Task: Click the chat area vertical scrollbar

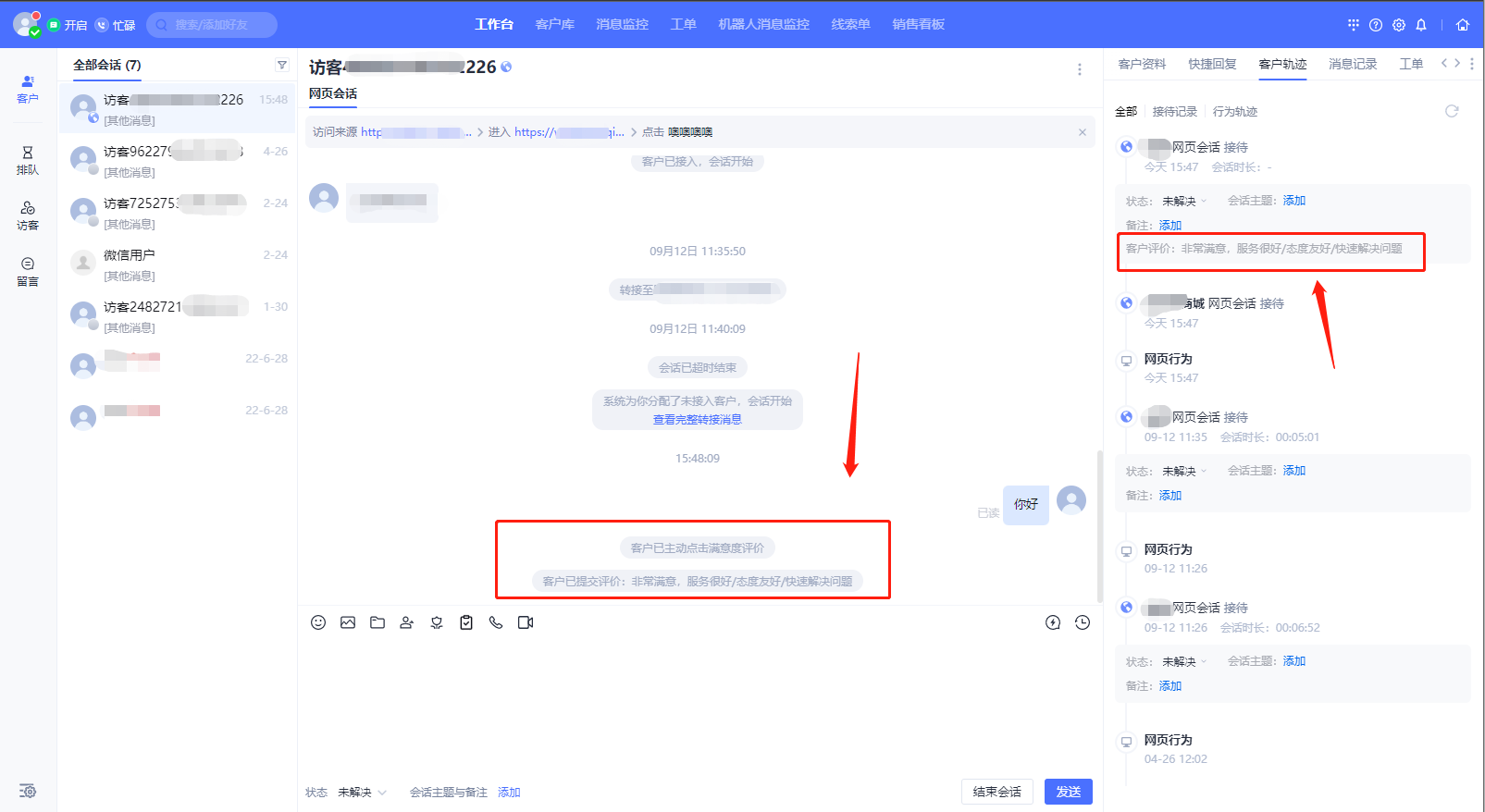Action: (x=1099, y=525)
